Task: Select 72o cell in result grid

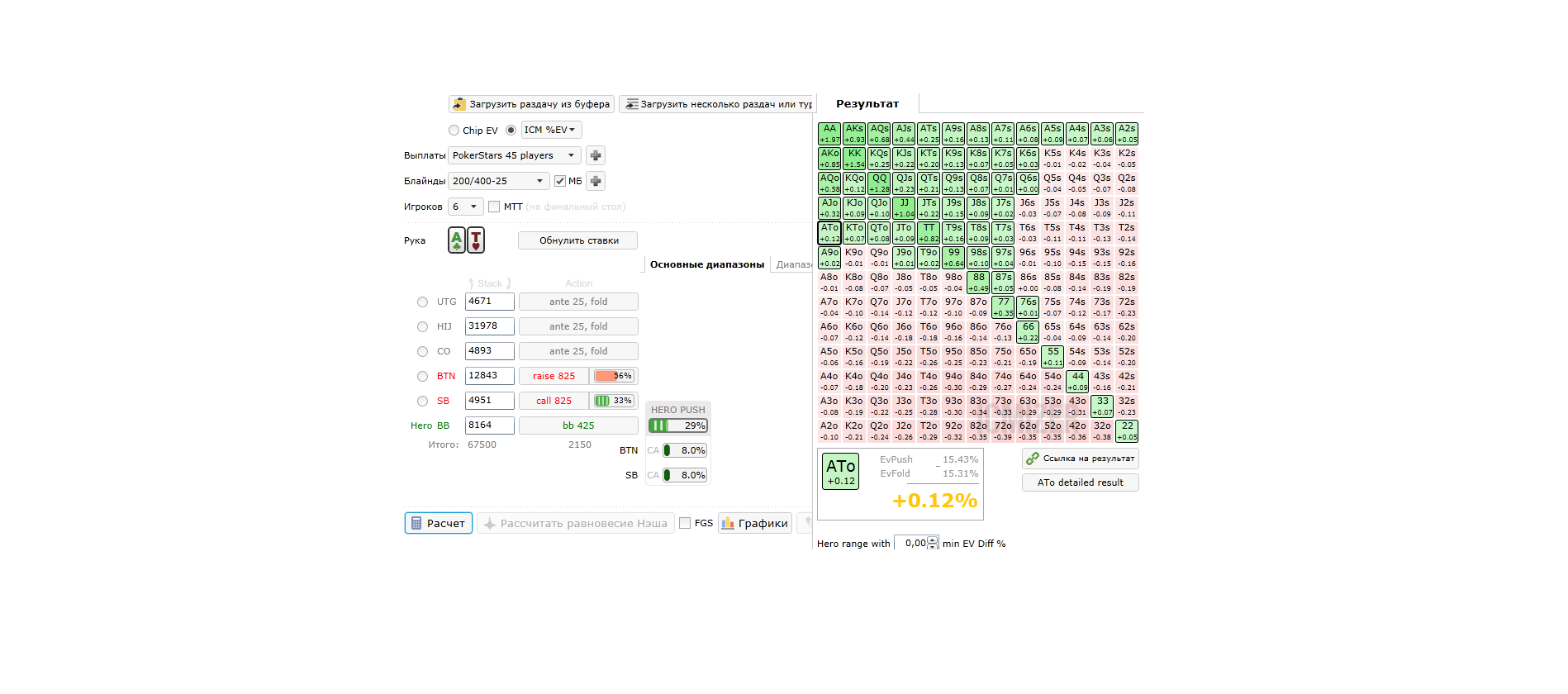Action: [1003, 431]
